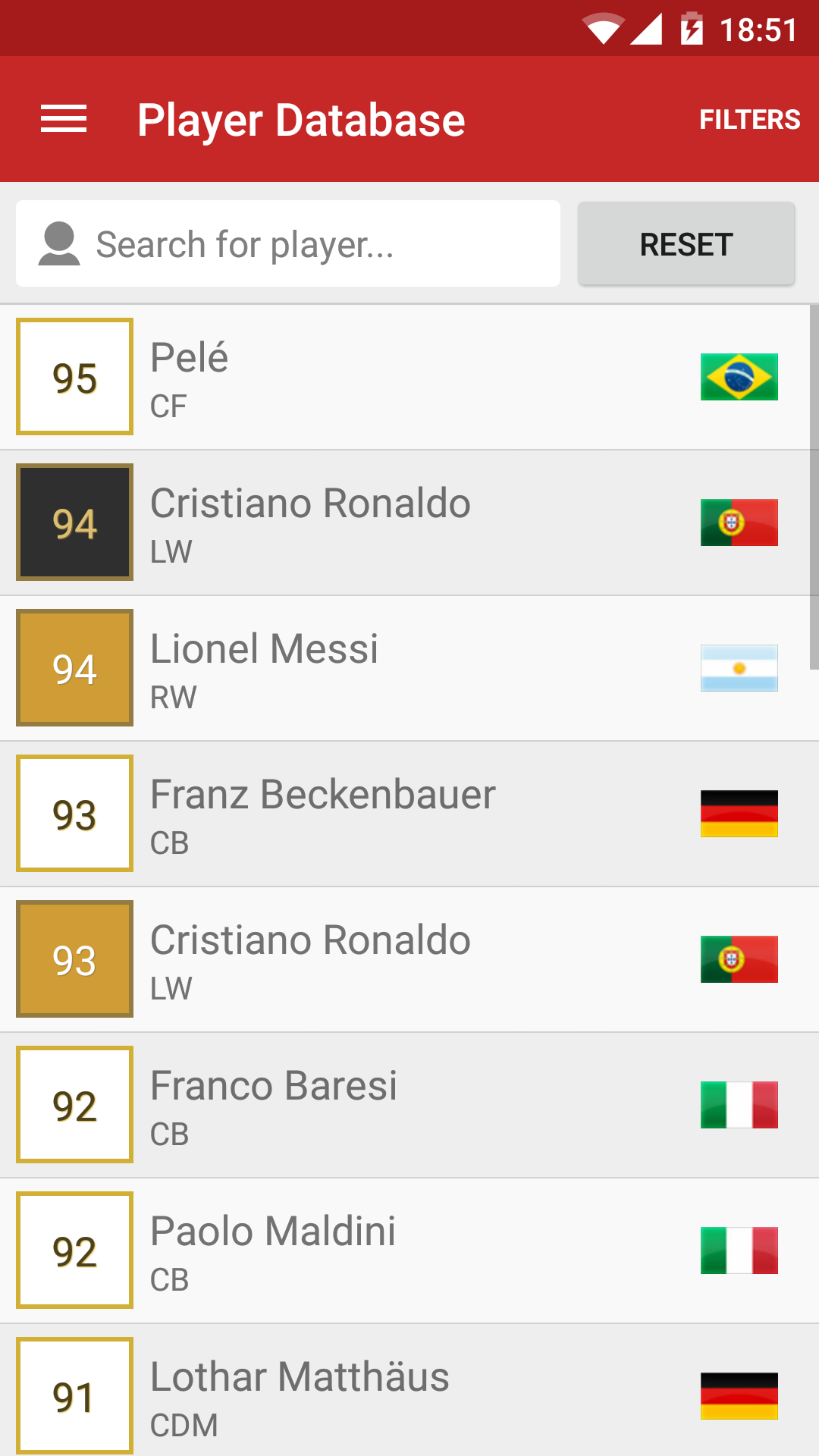Click the player list scrollbar
The width and height of the screenshot is (819, 1456).
[x=814, y=487]
